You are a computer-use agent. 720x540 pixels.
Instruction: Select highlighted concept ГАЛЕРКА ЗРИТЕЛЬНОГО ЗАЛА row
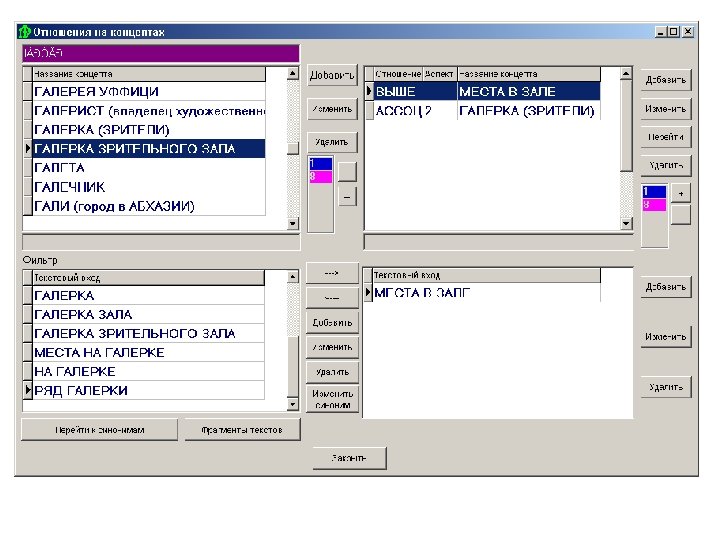click(149, 149)
